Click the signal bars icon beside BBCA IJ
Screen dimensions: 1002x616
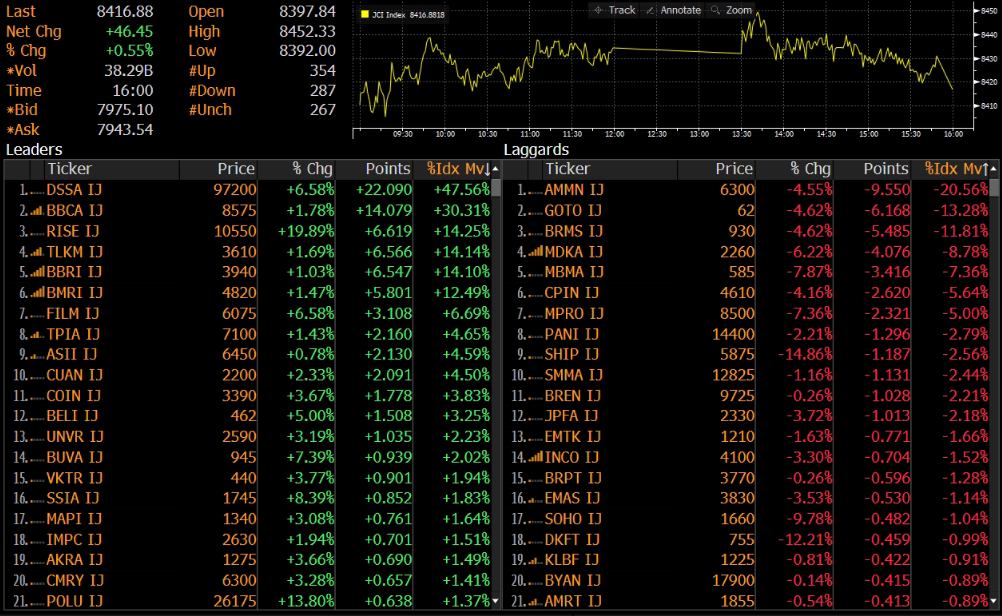click(37, 211)
